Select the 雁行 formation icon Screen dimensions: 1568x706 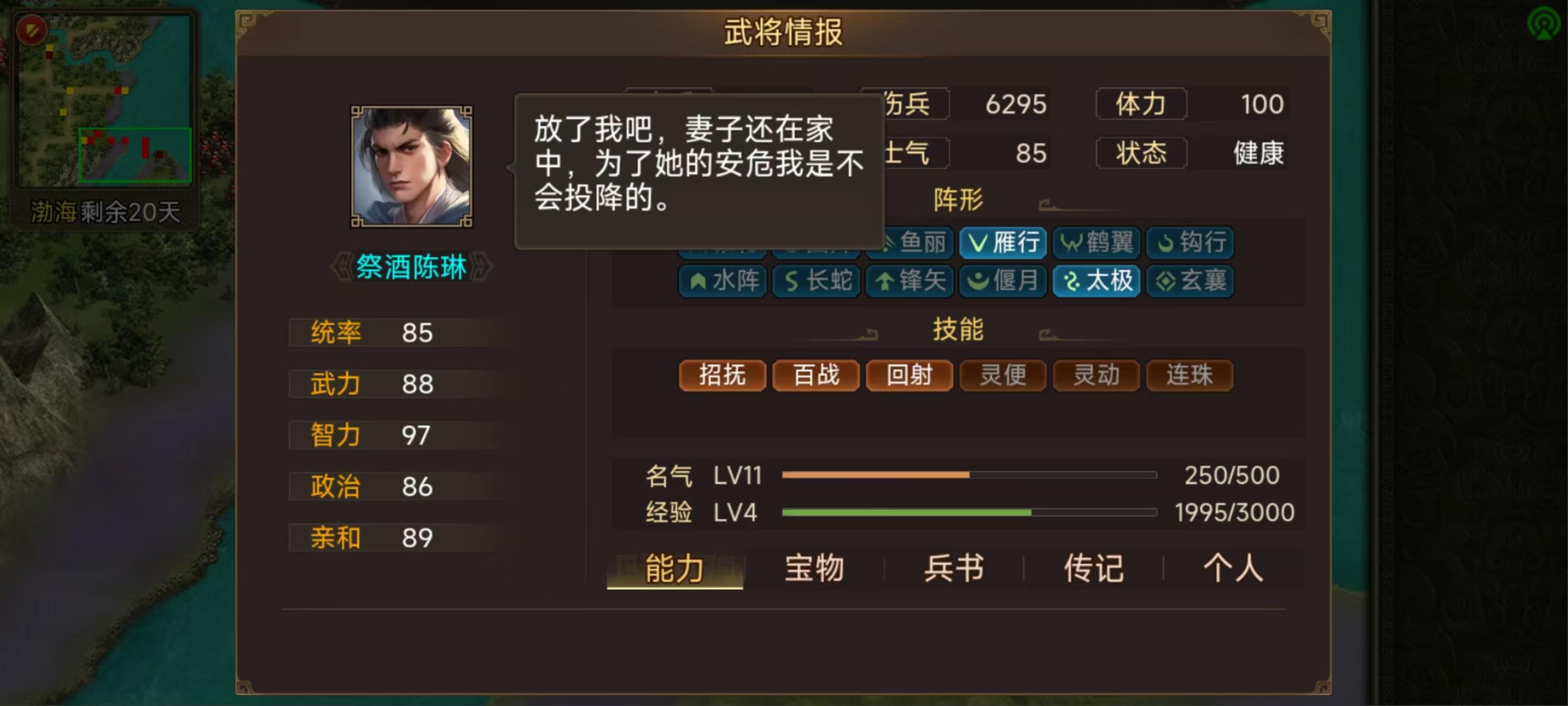click(x=1002, y=243)
